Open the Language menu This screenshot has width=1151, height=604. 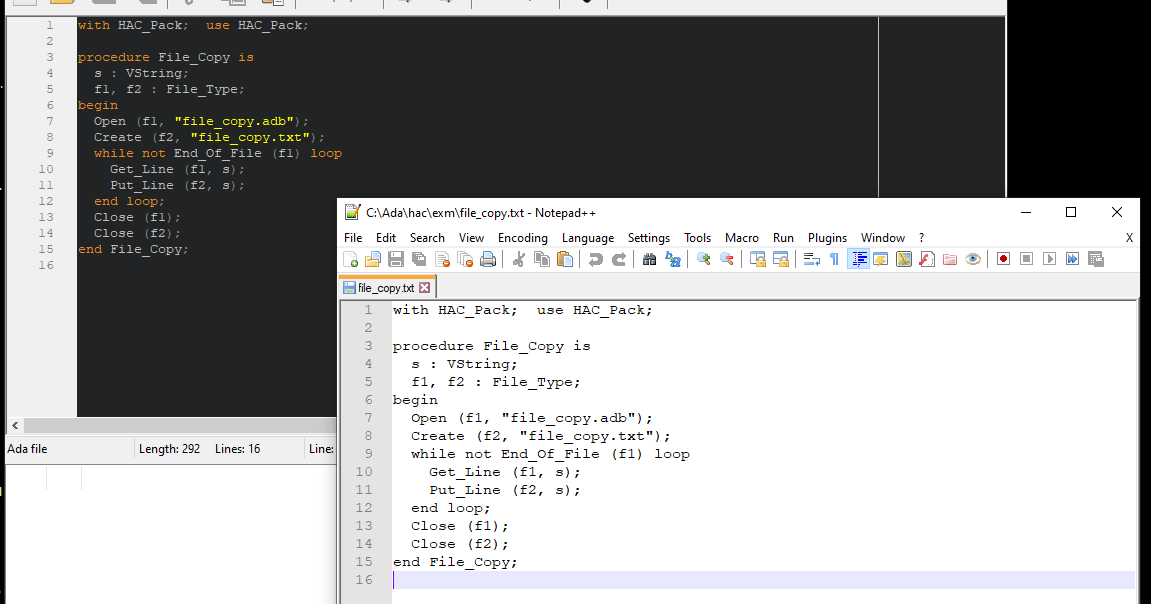click(x=588, y=237)
